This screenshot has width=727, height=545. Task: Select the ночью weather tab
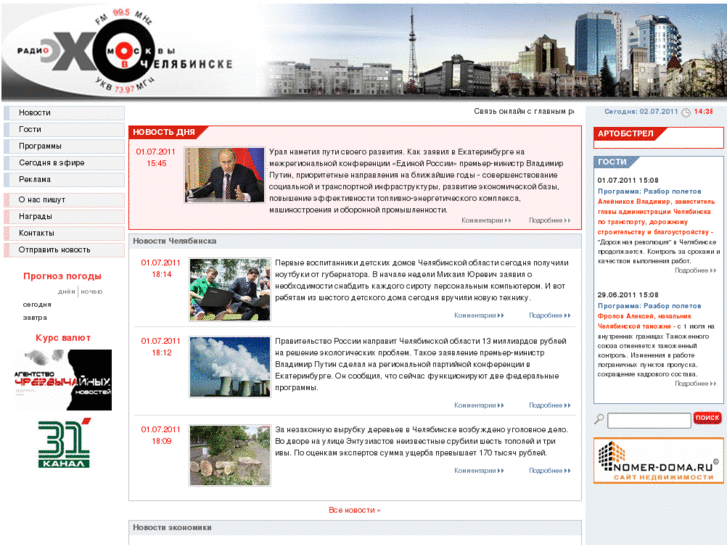91,292
